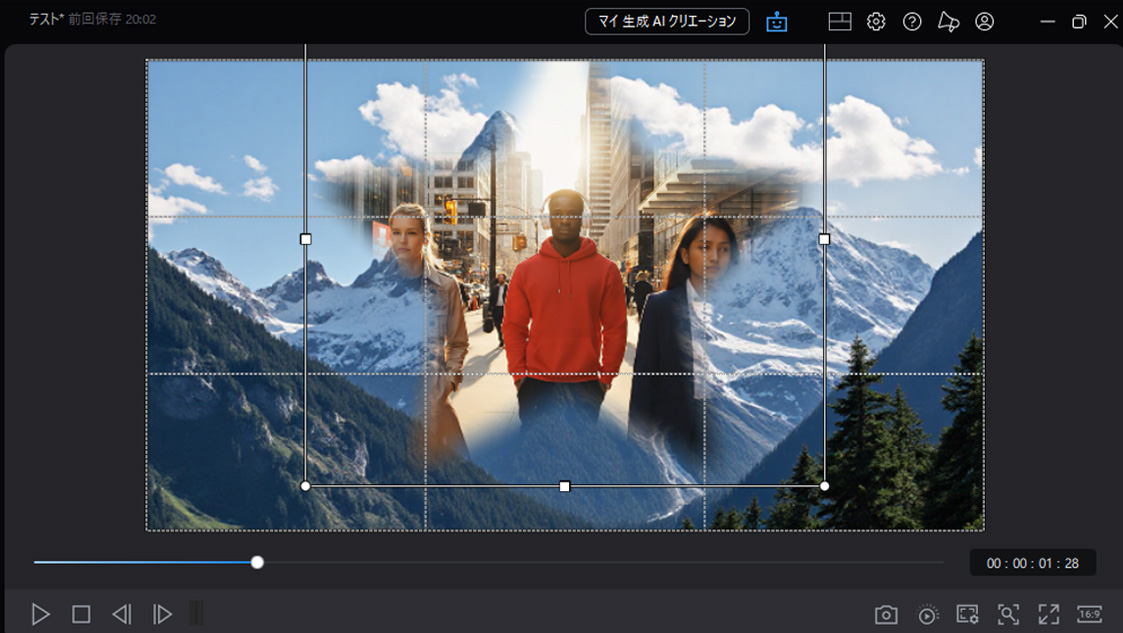Step back one frame
Viewport: 1123px width, 633px height.
[122, 613]
